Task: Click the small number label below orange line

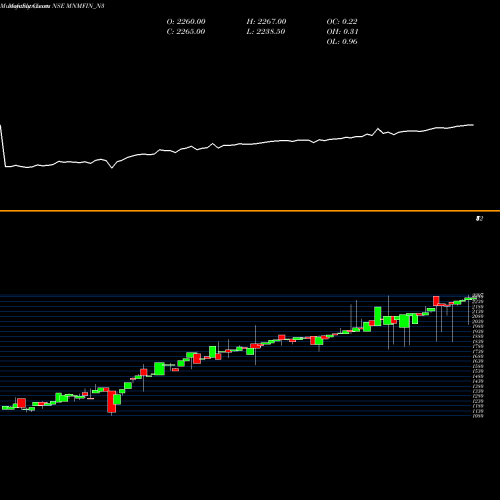Action: click(x=479, y=219)
